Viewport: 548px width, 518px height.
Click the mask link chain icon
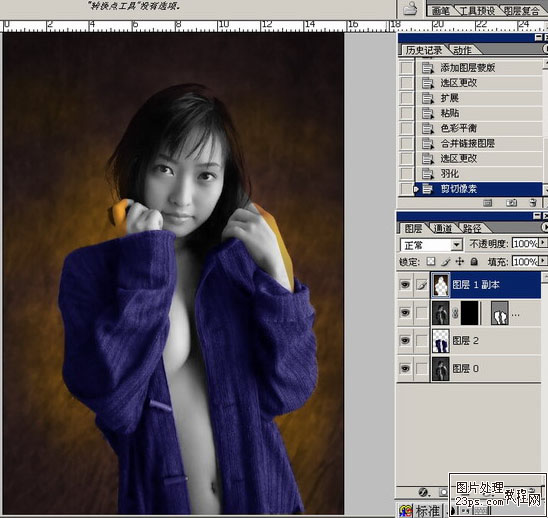coord(455,313)
